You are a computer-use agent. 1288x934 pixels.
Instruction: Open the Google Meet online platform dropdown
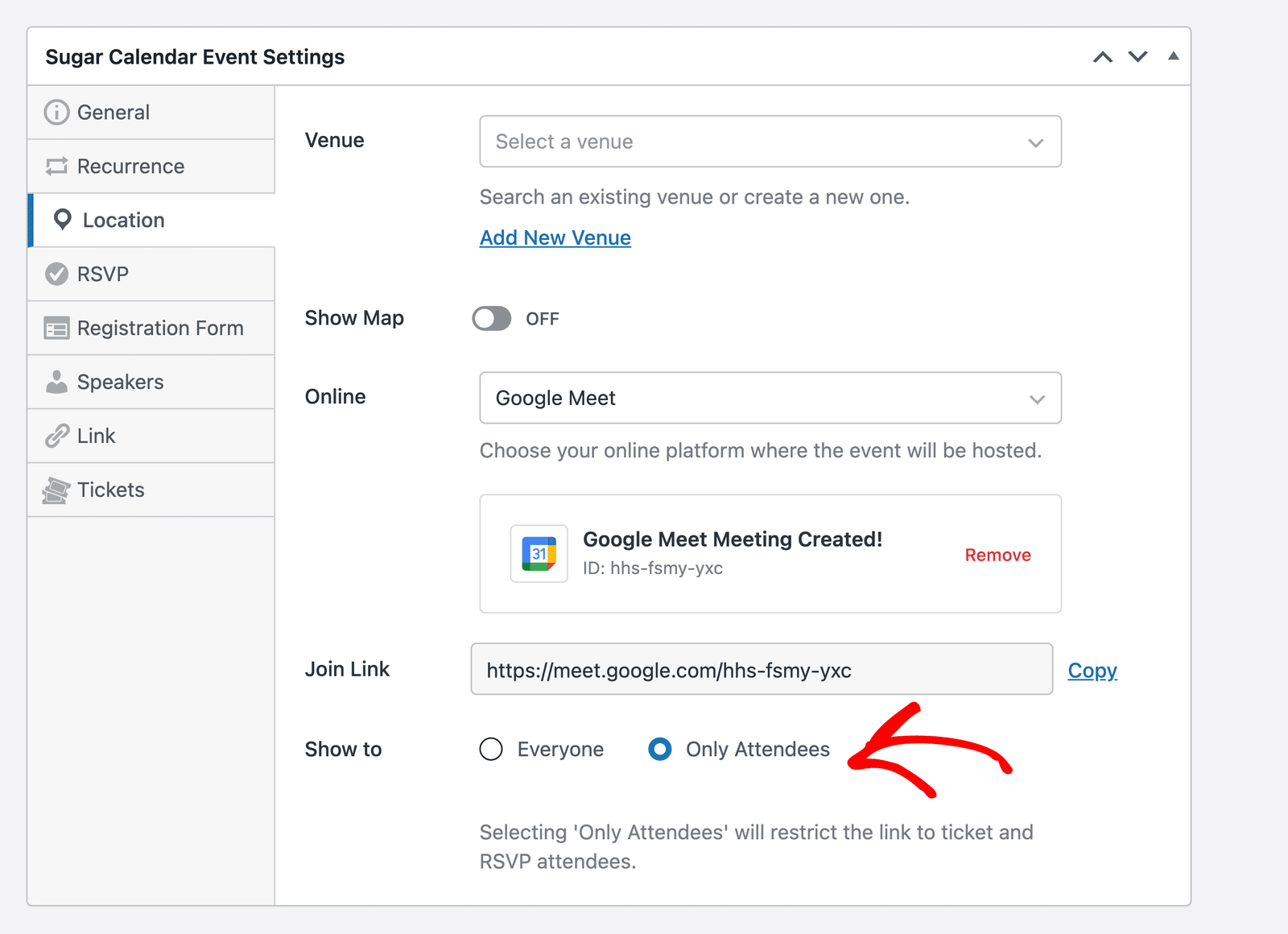[770, 398]
